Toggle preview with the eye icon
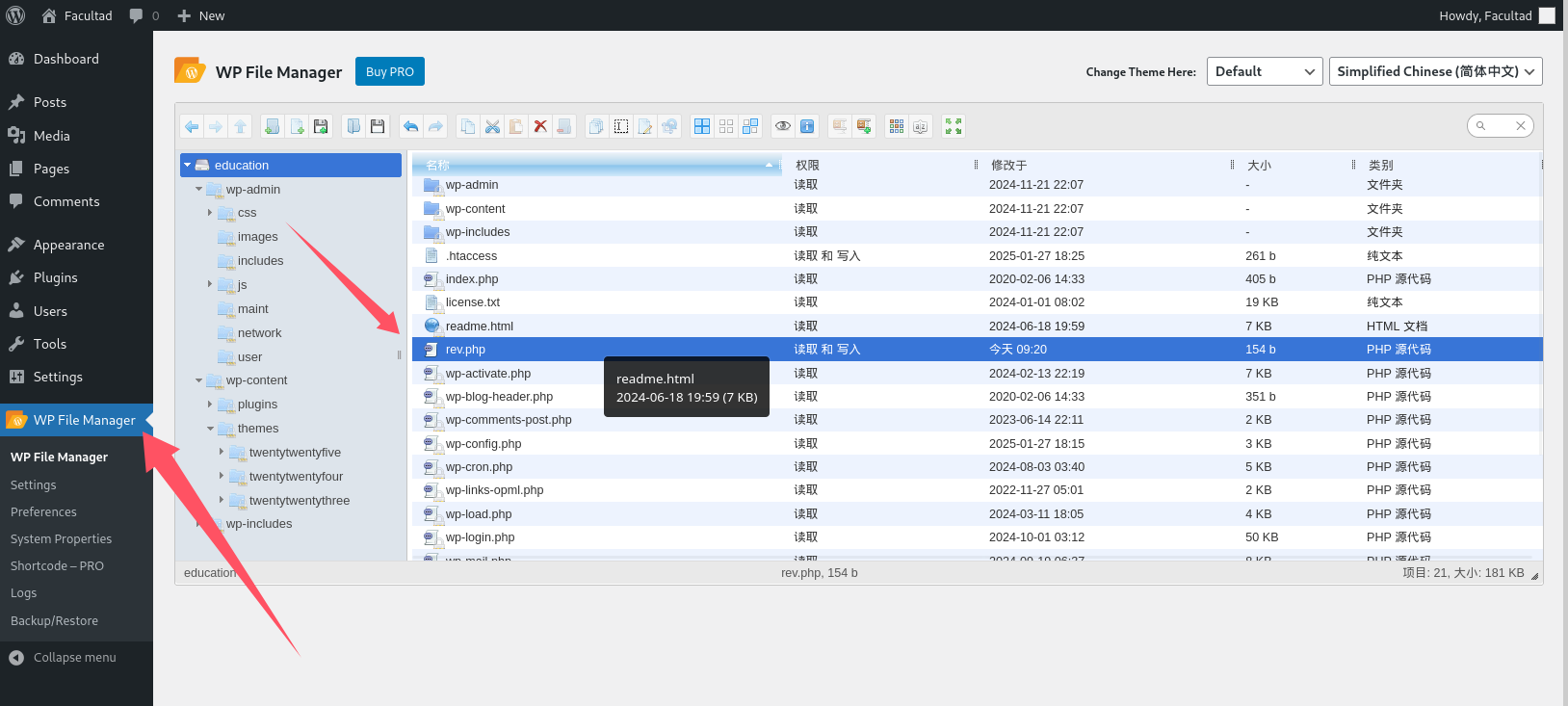This screenshot has height=706, width=1568. (x=783, y=126)
